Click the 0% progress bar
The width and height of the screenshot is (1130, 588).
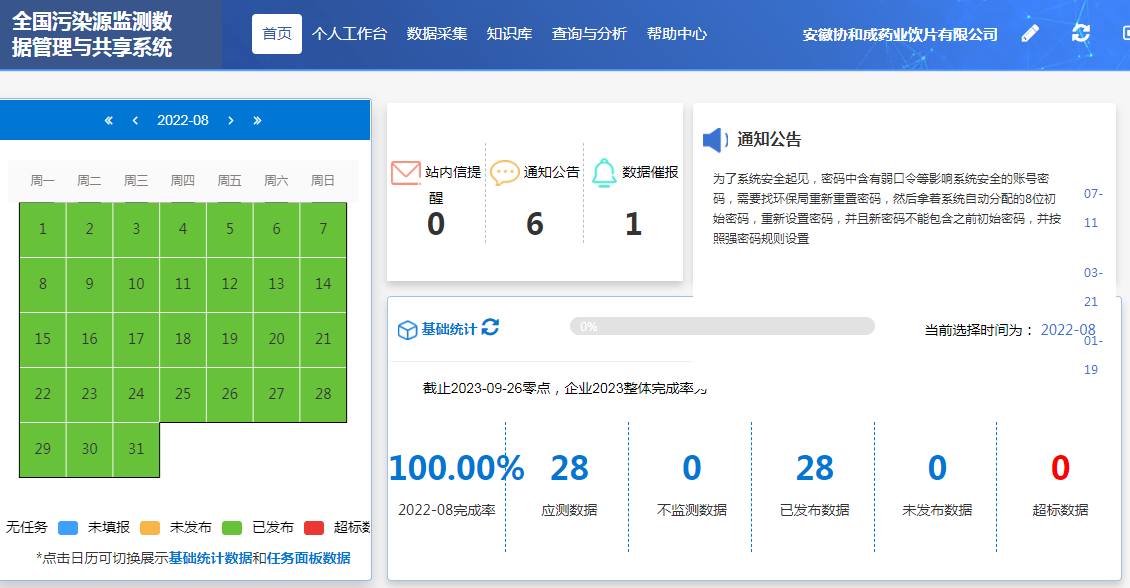[x=721, y=326]
